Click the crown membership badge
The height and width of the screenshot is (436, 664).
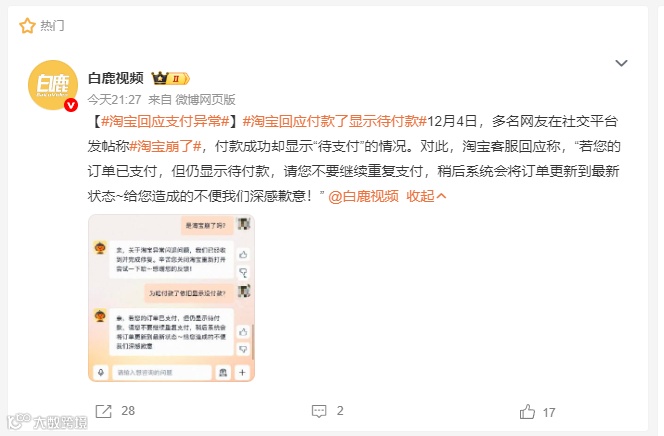click(x=171, y=78)
